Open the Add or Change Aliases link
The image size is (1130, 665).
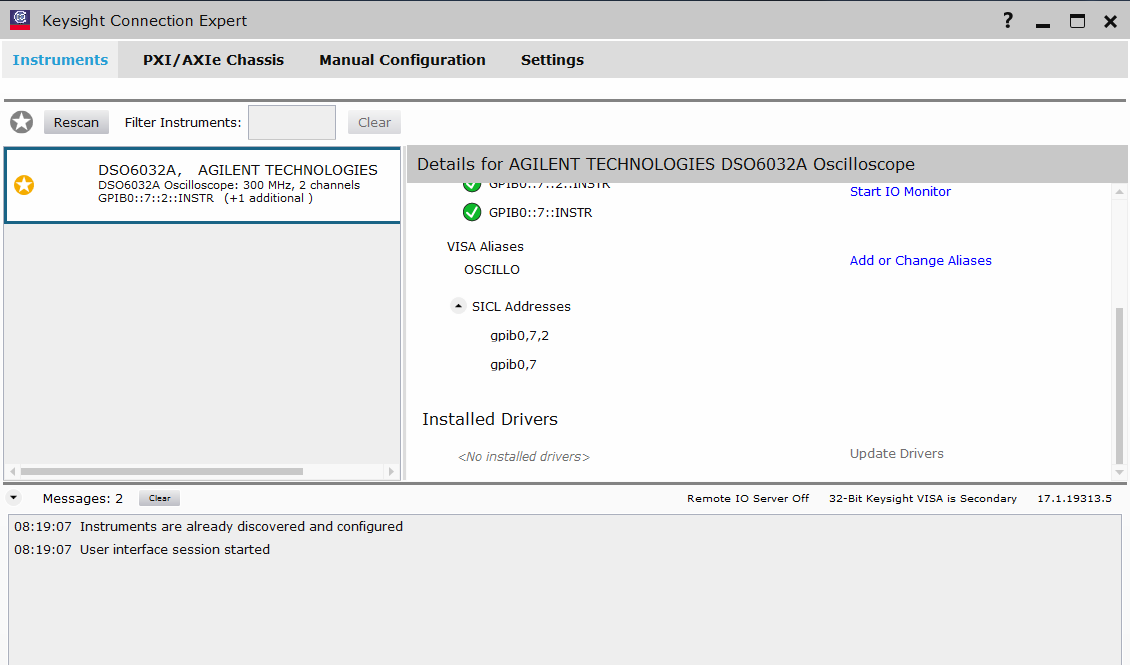(920, 261)
